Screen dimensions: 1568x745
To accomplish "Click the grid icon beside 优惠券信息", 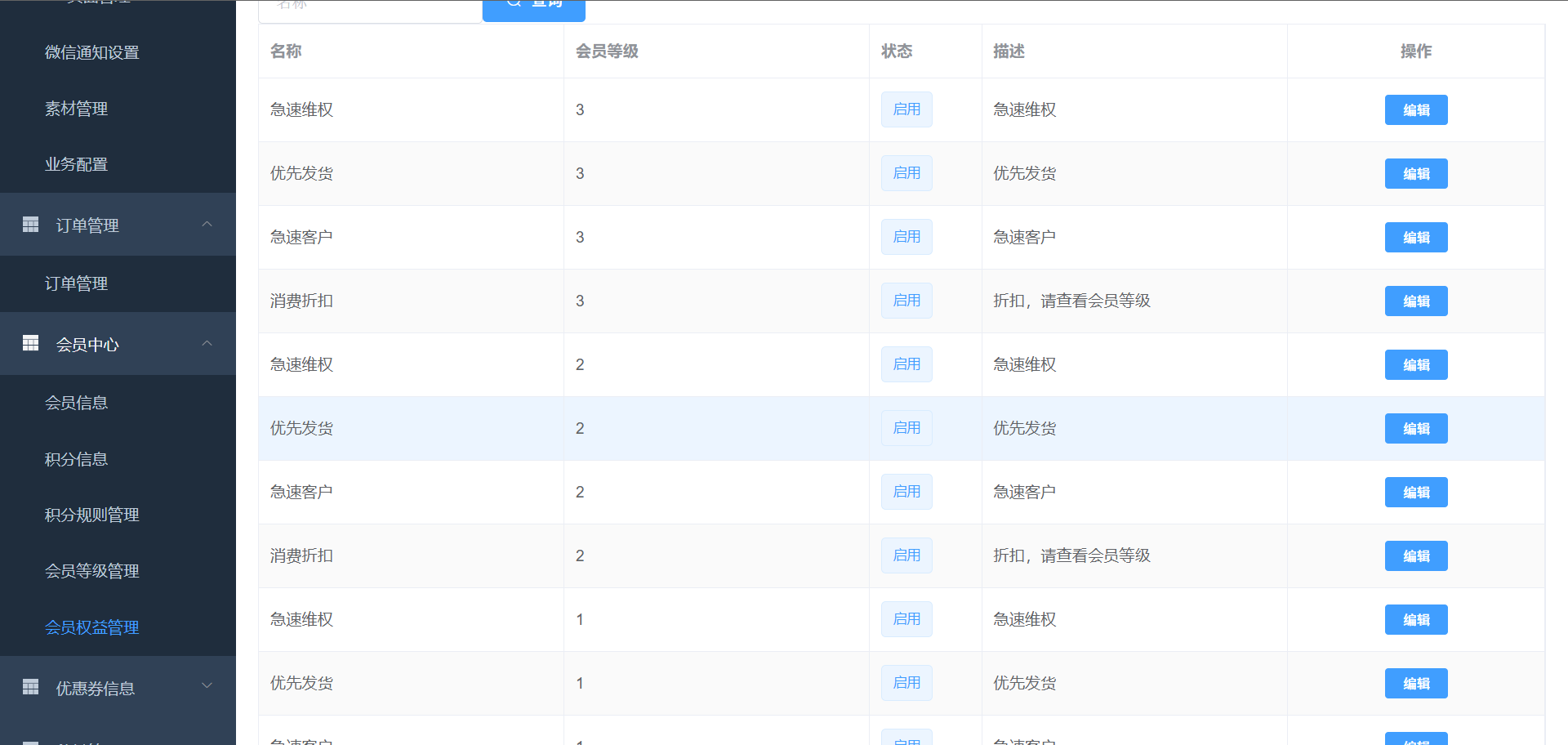I will pos(31,687).
